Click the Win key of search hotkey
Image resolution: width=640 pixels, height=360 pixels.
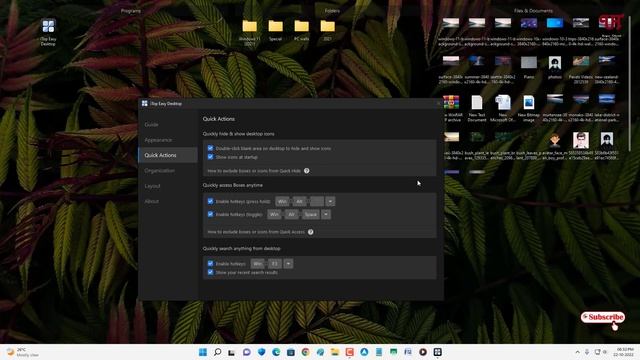click(258, 264)
